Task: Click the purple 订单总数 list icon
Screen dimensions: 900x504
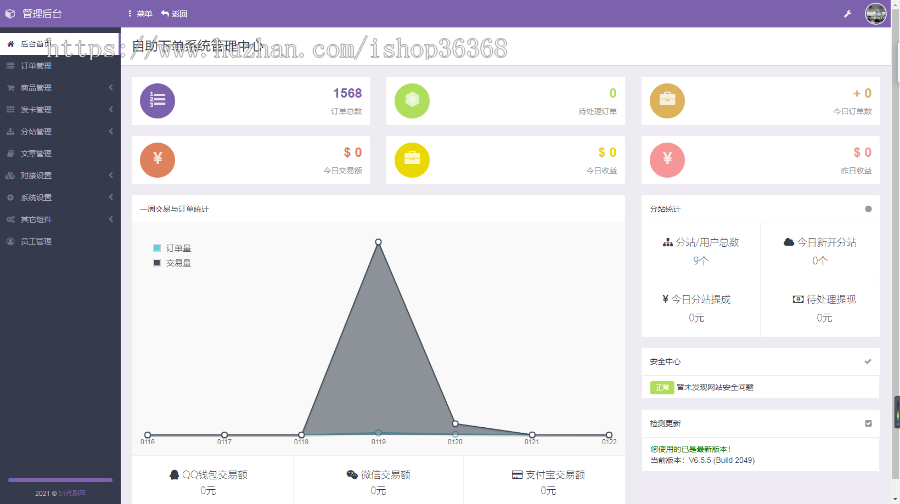Action: tap(157, 100)
